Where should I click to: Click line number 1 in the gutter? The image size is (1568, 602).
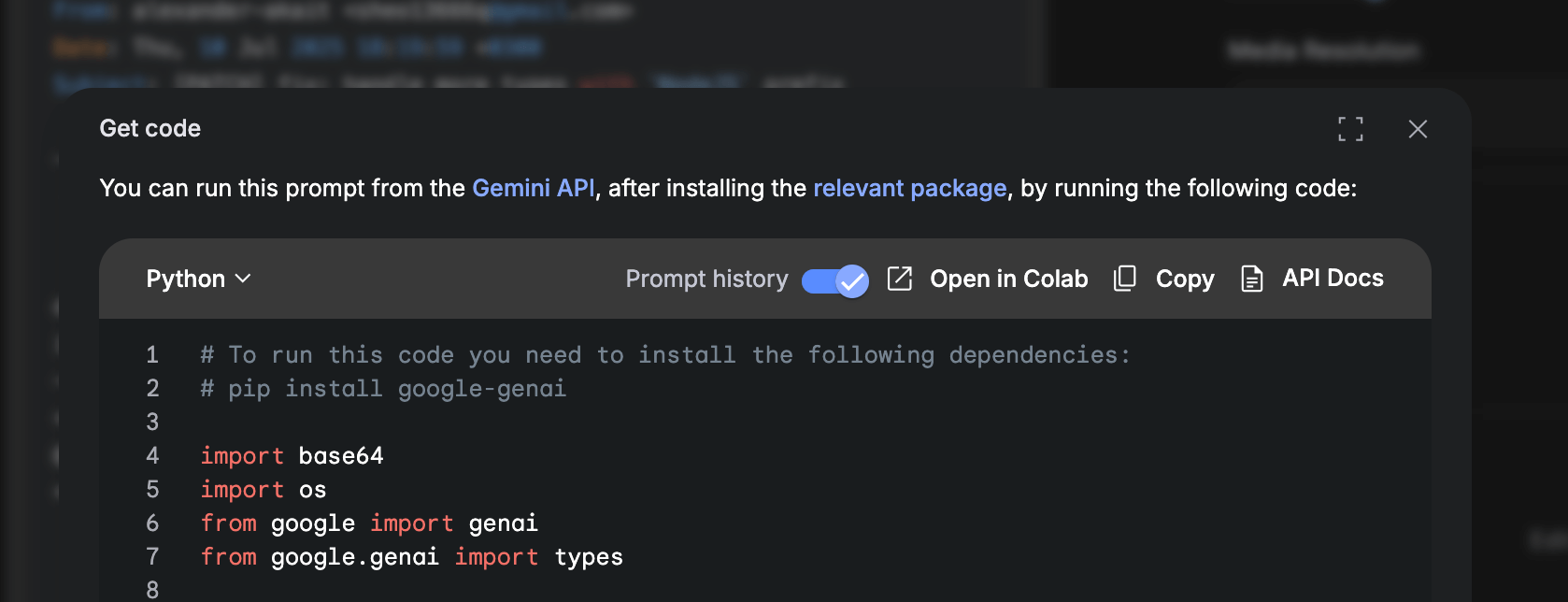point(152,354)
